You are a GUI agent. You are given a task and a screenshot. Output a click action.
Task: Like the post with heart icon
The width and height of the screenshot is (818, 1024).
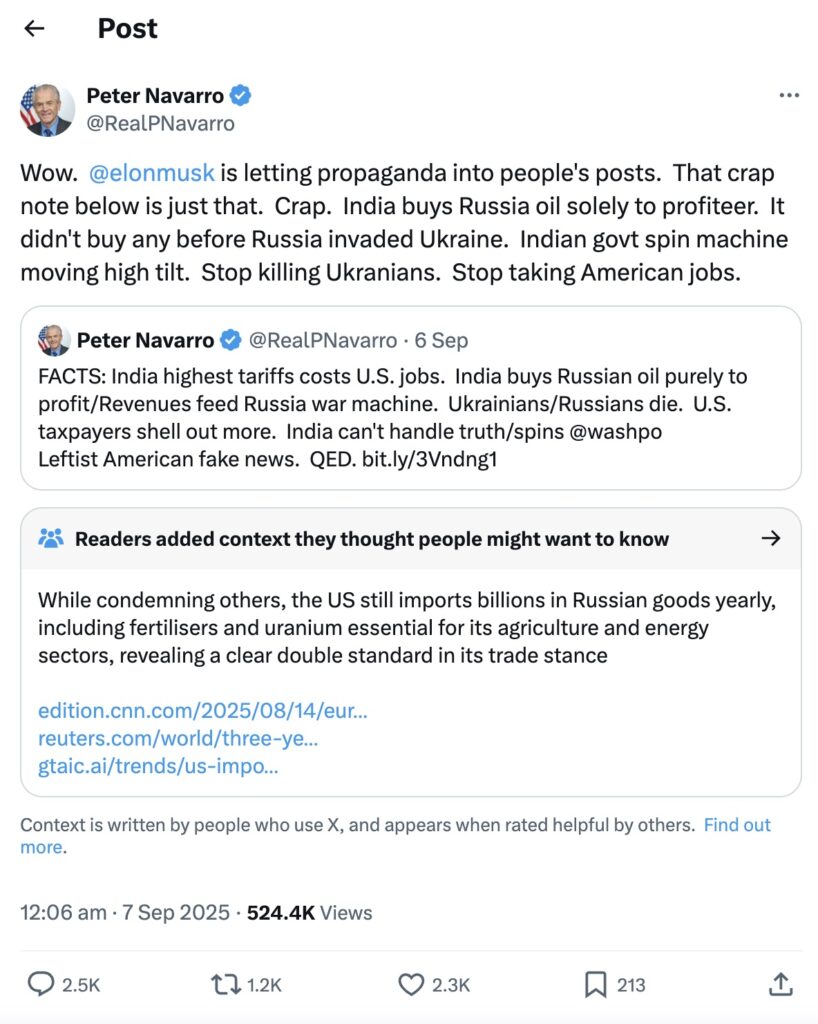coord(412,985)
